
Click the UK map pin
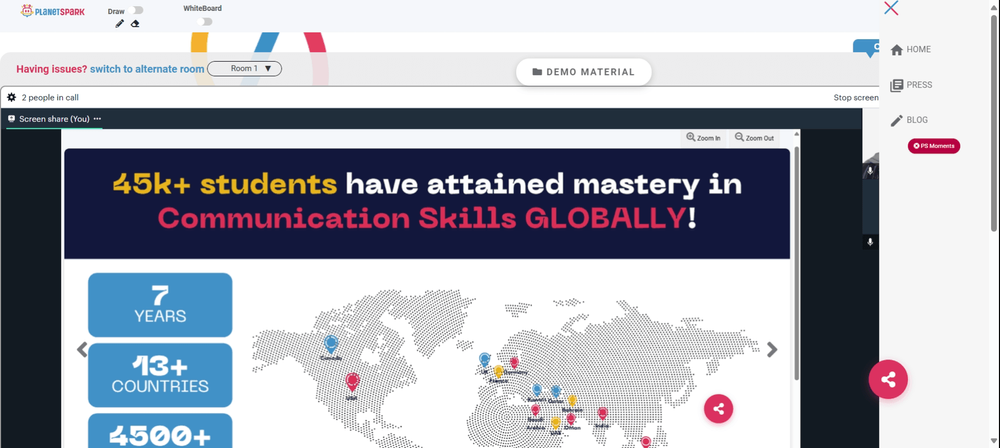485,360
